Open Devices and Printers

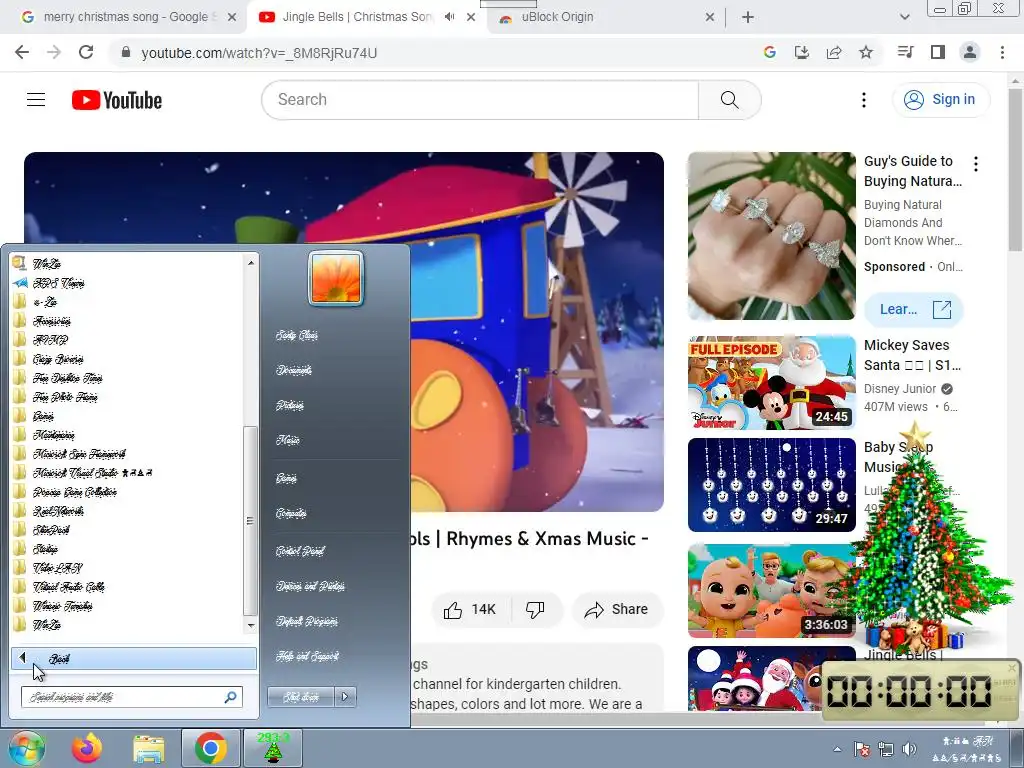pos(310,586)
